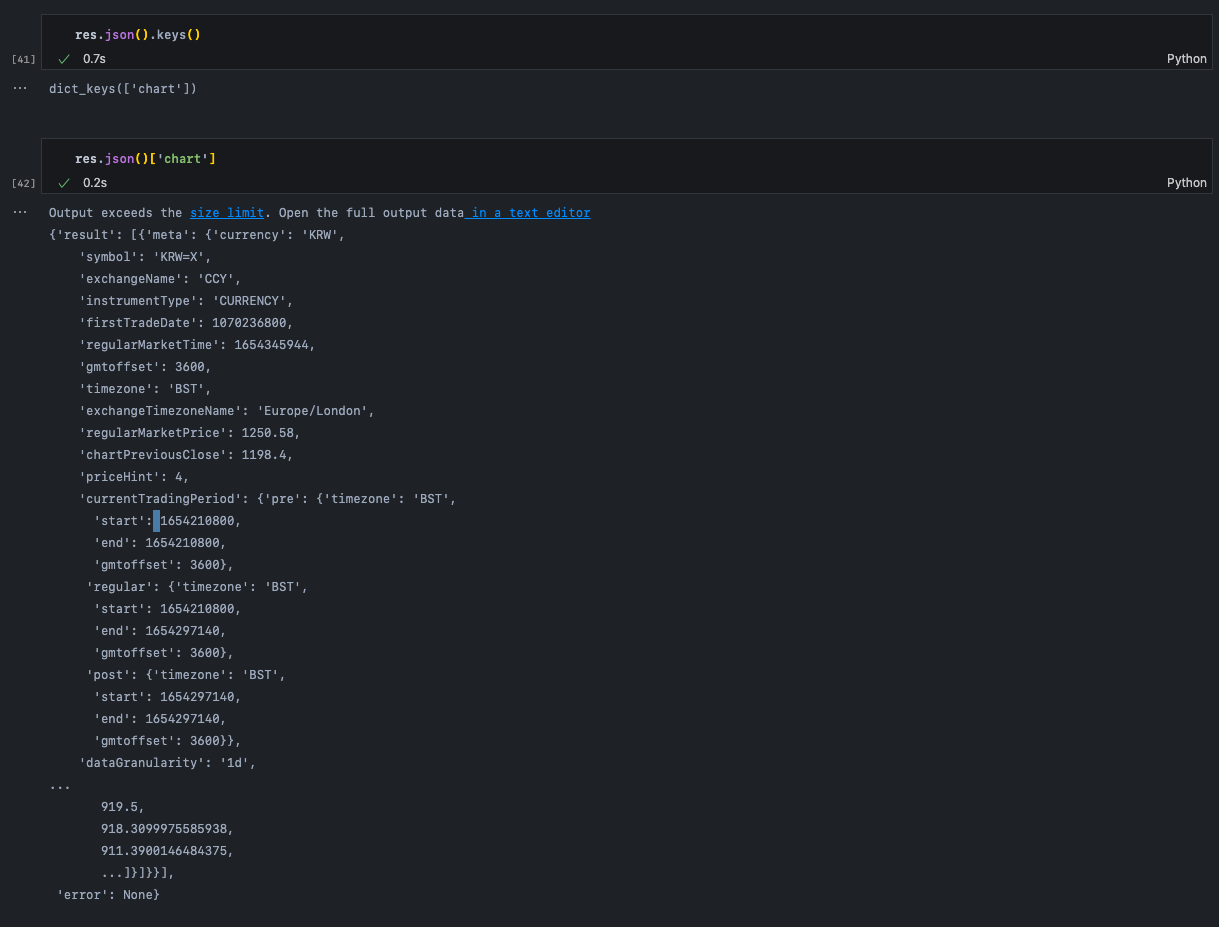Click 'regularMarketTime' value line
The image size is (1219, 927).
[197, 345]
